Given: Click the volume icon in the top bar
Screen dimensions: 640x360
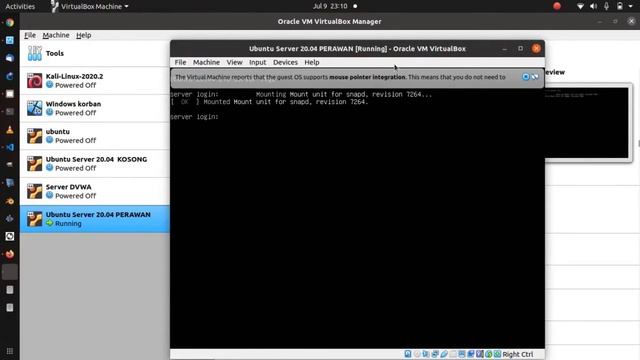Looking at the screenshot, I should (593, 6).
